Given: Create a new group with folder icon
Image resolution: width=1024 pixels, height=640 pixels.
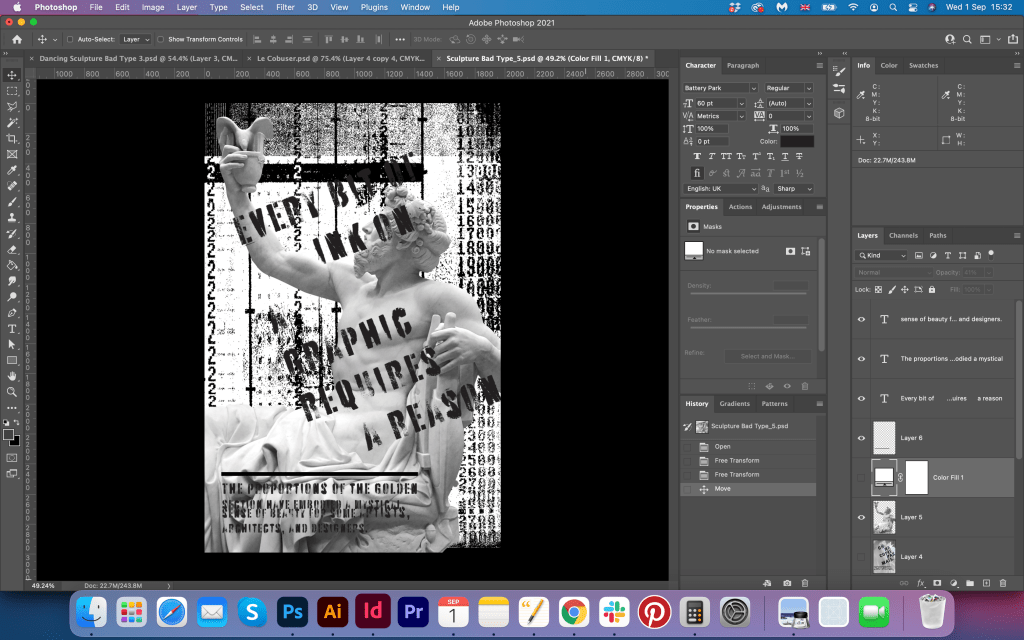Looking at the screenshot, I should (969, 582).
